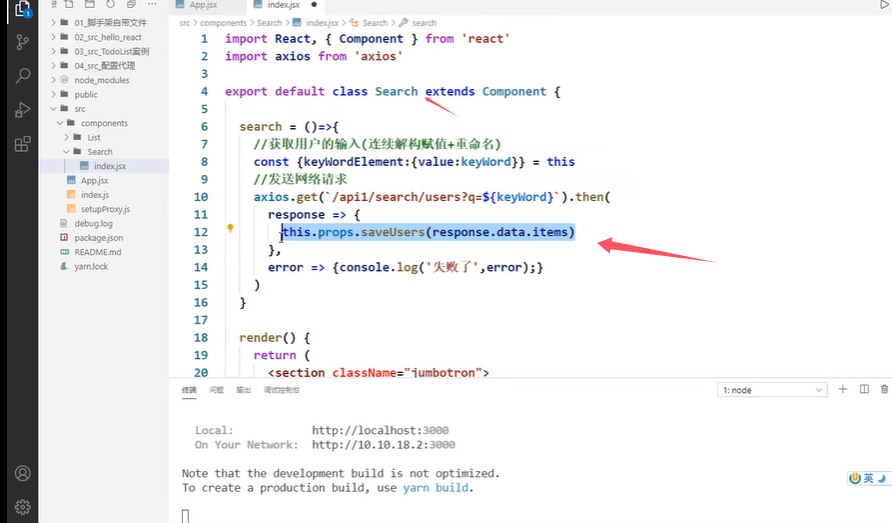This screenshot has width=892, height=523.
Task: Collapse the components folder
Action: point(105,123)
